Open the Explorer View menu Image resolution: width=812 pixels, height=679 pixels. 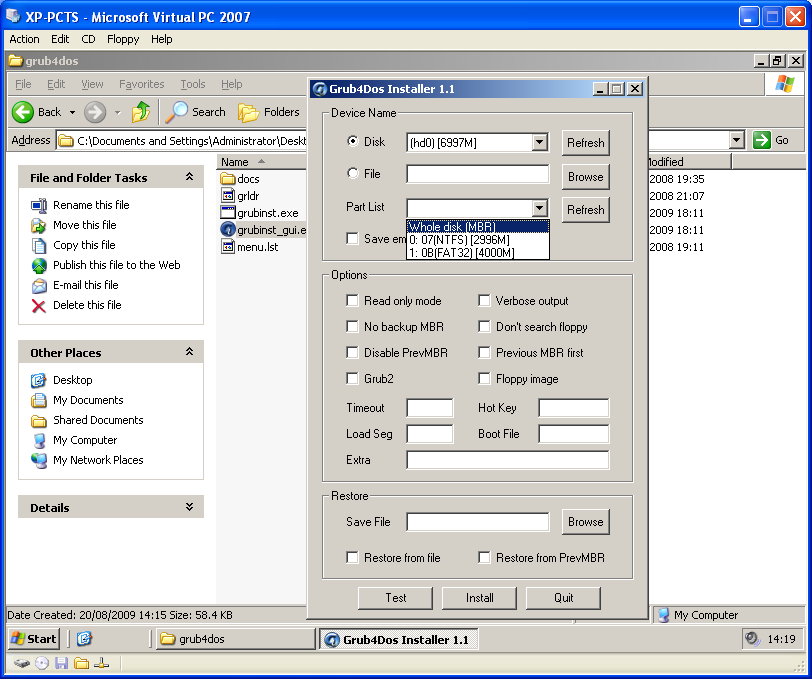[92, 84]
